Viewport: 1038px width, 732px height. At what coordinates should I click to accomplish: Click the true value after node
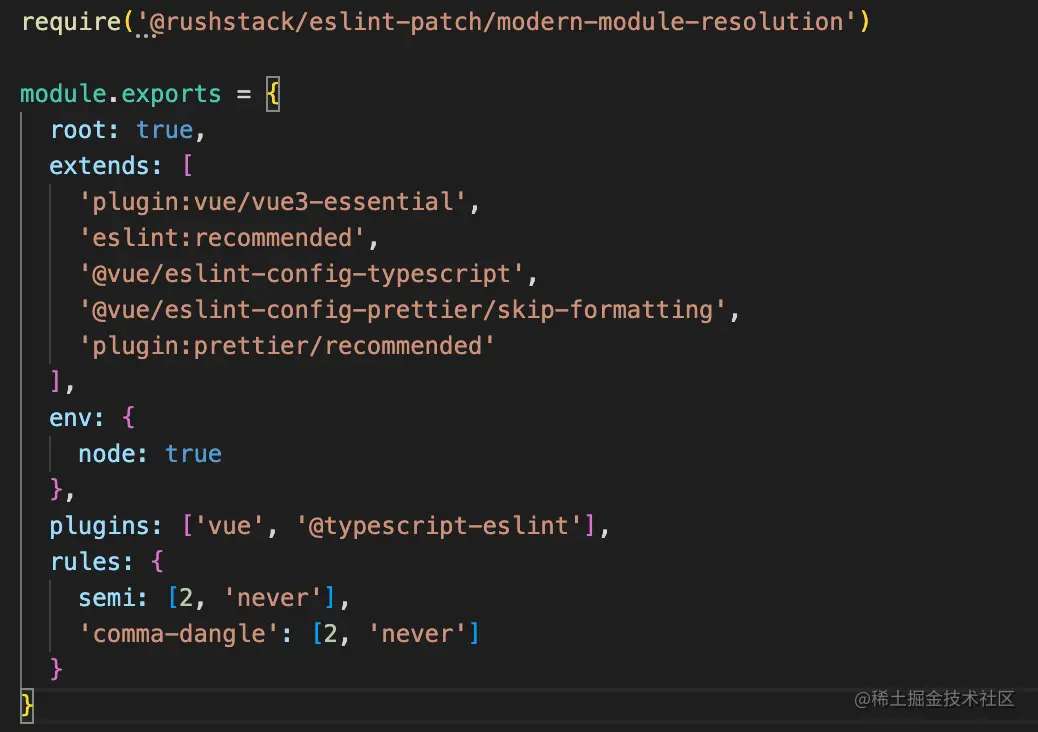[193, 453]
